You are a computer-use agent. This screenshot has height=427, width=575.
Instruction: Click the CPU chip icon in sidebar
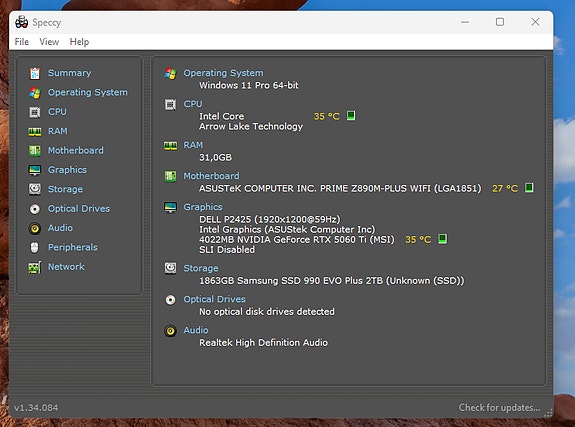pos(35,112)
